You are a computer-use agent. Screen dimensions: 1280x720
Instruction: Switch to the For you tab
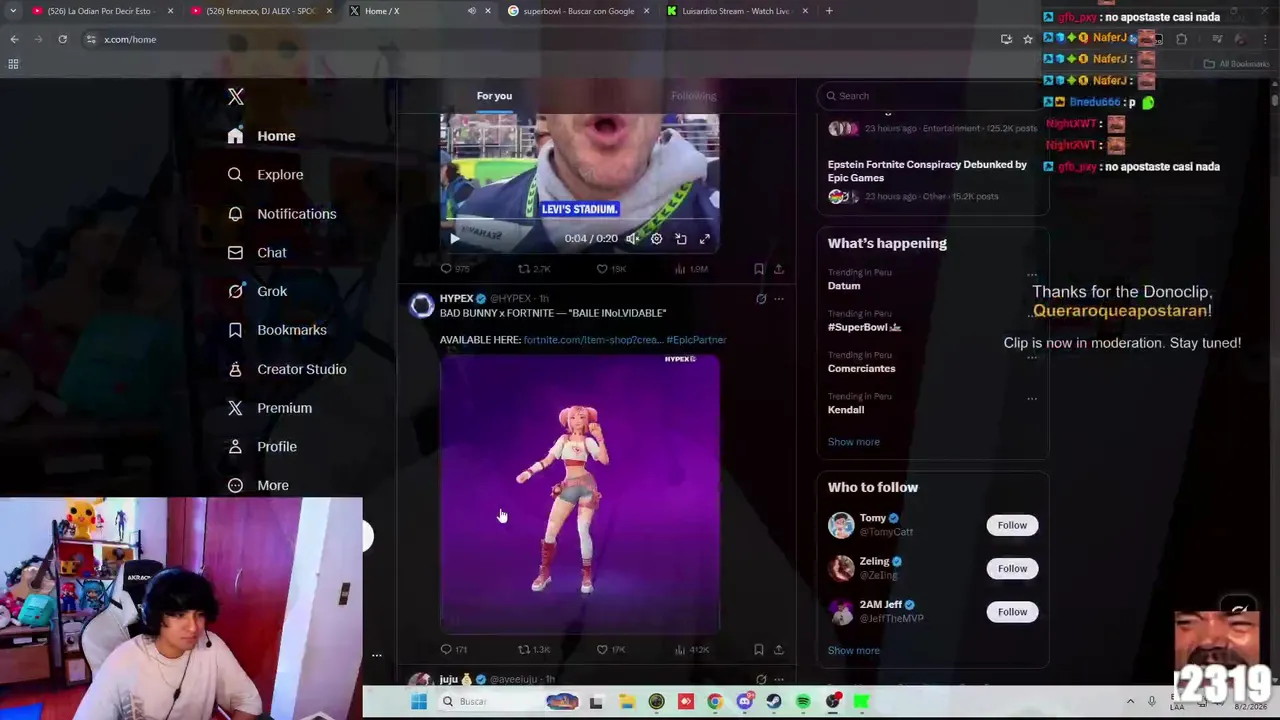494,96
